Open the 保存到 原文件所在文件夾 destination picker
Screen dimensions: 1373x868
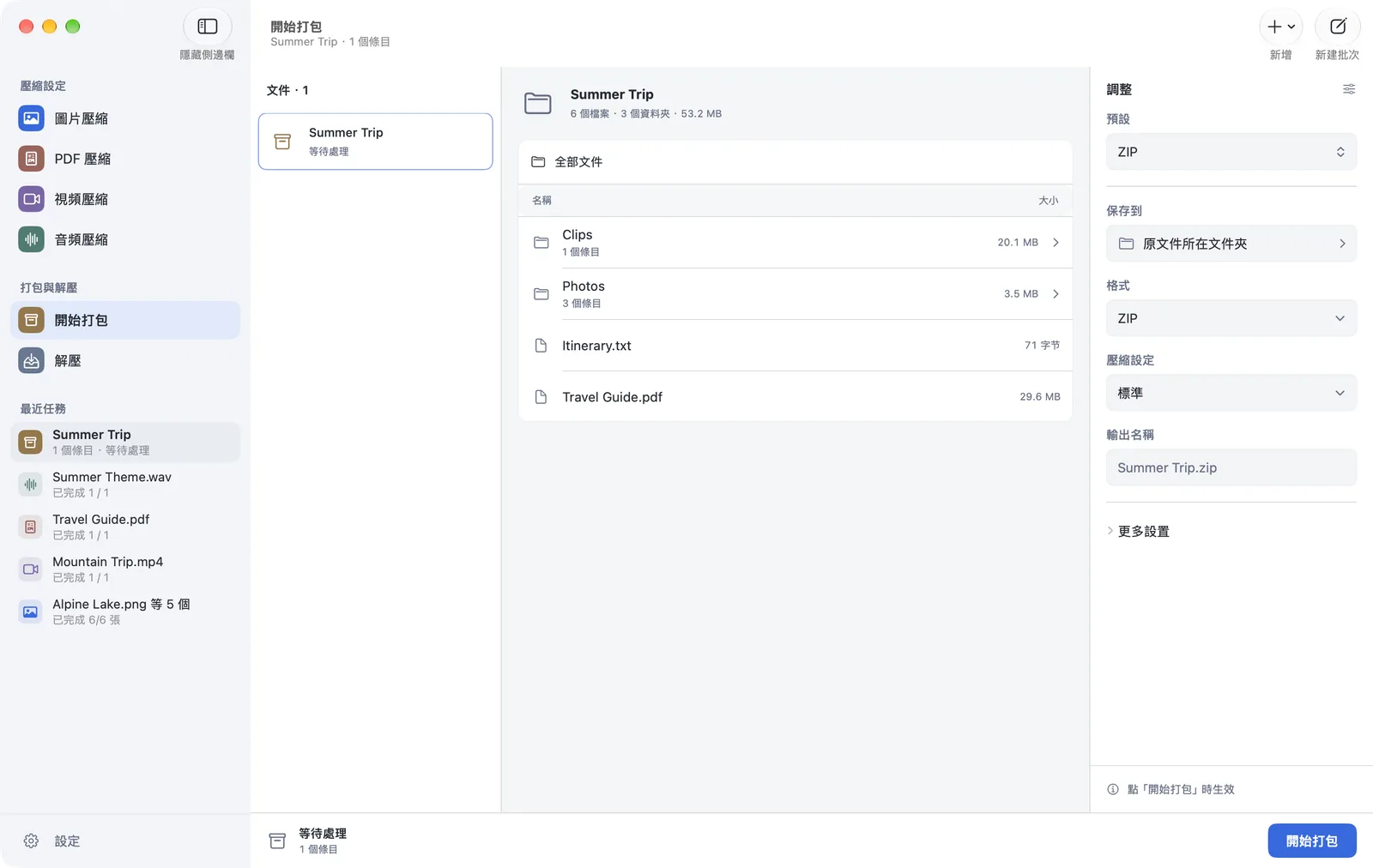(x=1231, y=244)
